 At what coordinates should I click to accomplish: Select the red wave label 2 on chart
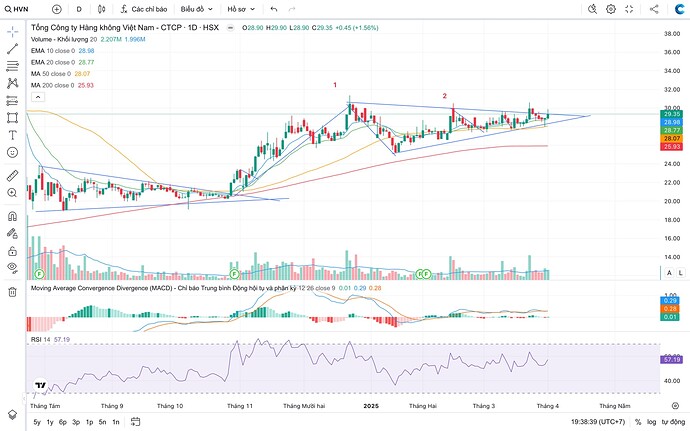point(444,96)
